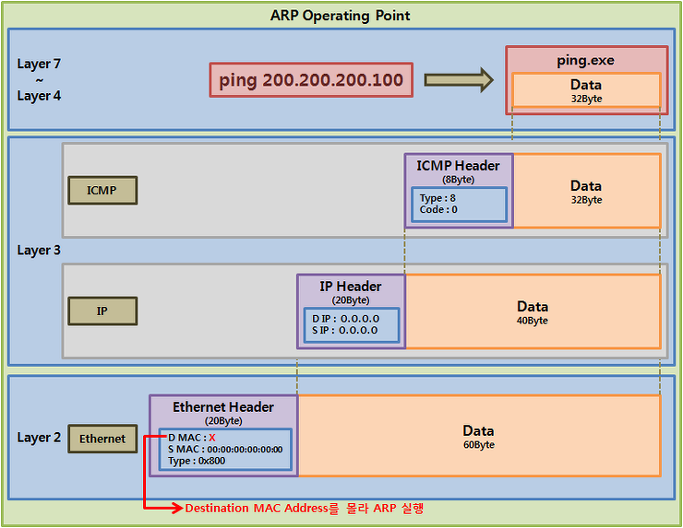Select the "S IP : 0.0.0.0" field
Image resolution: width=683 pixels, height=528 pixels.
pyautogui.click(x=345, y=330)
